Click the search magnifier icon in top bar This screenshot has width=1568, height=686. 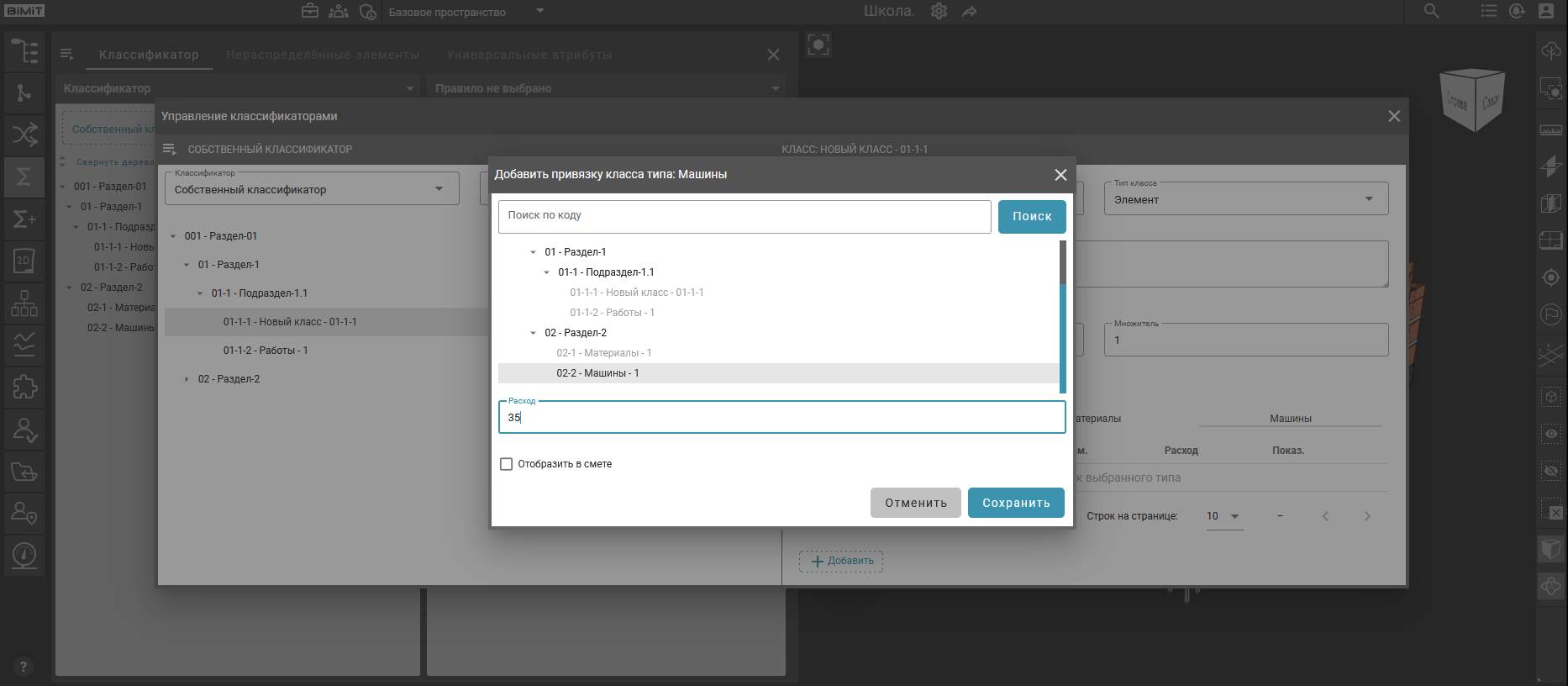point(1431,11)
